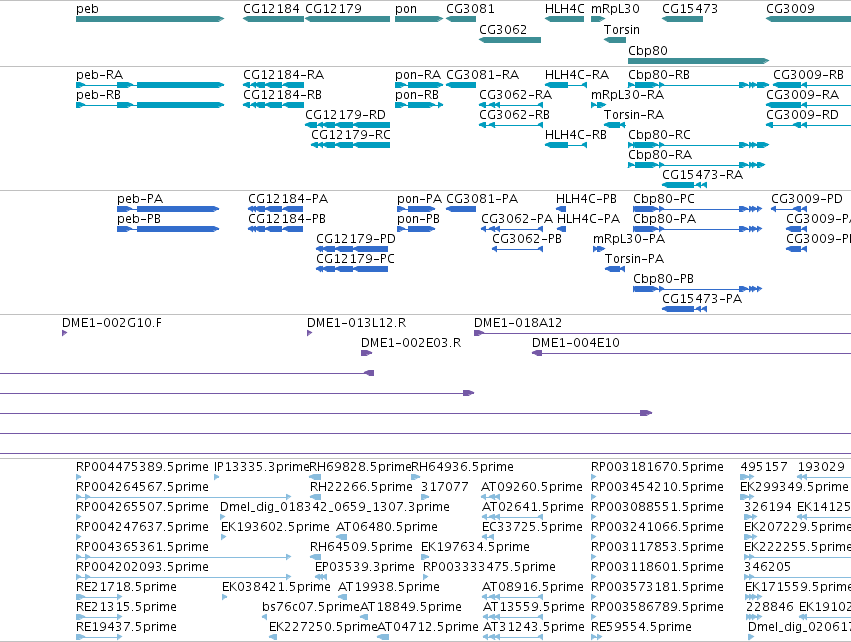
Task: Select transcript CG3062-RA
Action: pyautogui.click(x=516, y=94)
